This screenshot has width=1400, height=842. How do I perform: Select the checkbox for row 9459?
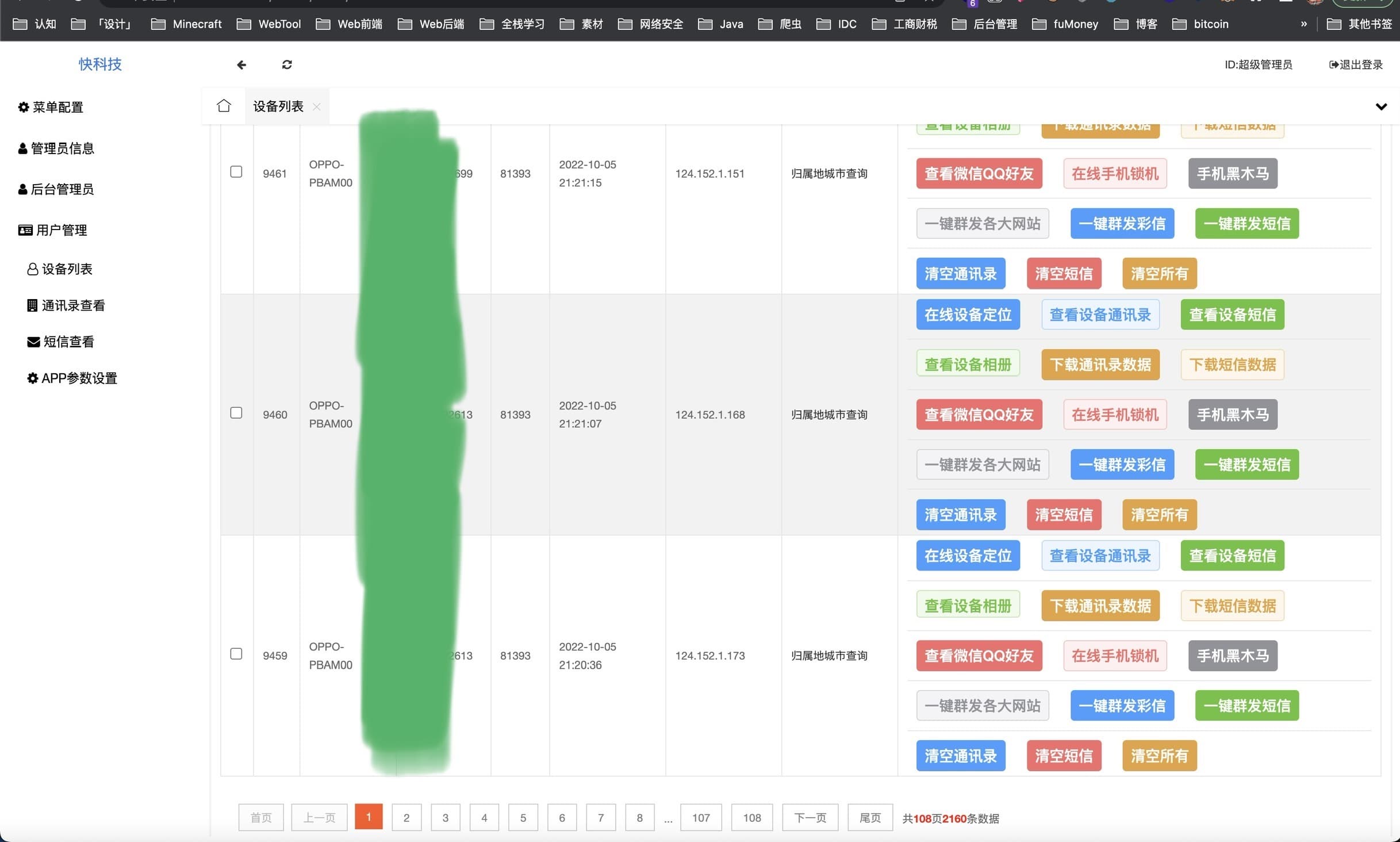(x=236, y=654)
